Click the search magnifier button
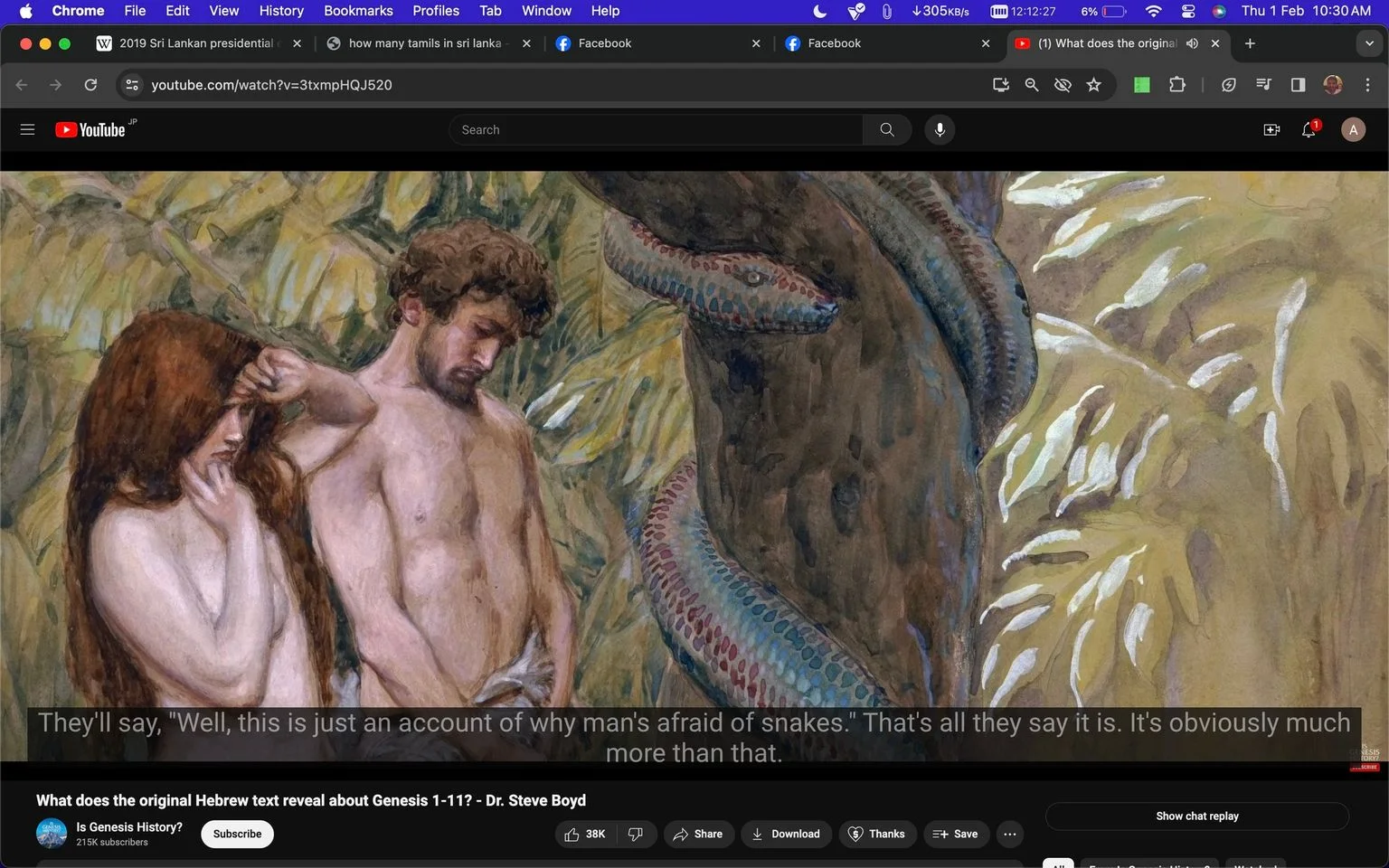Viewport: 1389px width, 868px height. tap(887, 129)
